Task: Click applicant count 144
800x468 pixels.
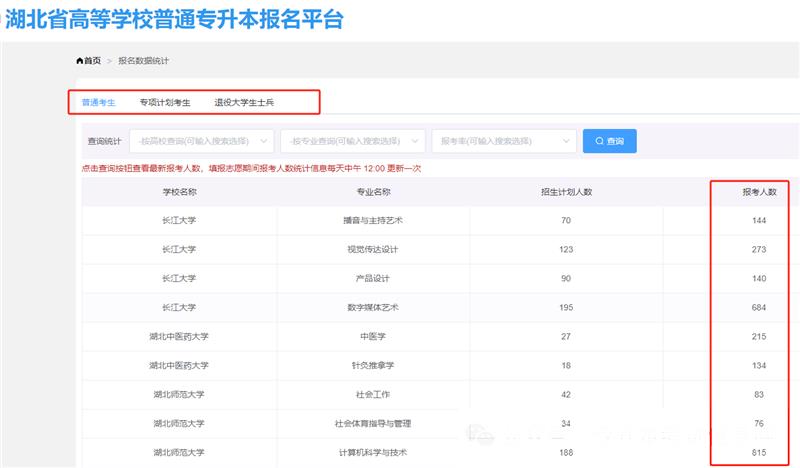Action: [759, 220]
